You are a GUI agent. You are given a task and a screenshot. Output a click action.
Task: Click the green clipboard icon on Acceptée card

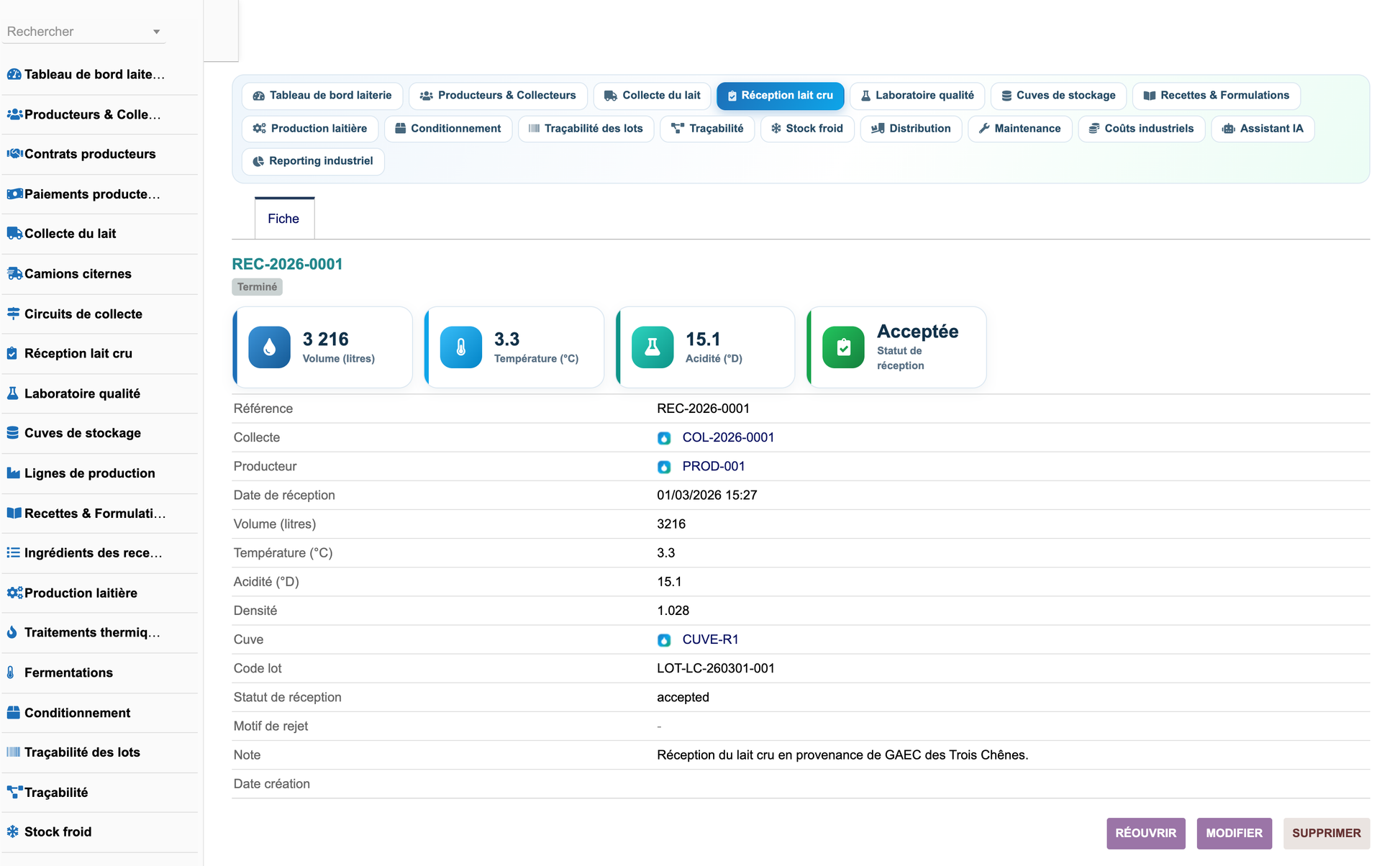843,347
